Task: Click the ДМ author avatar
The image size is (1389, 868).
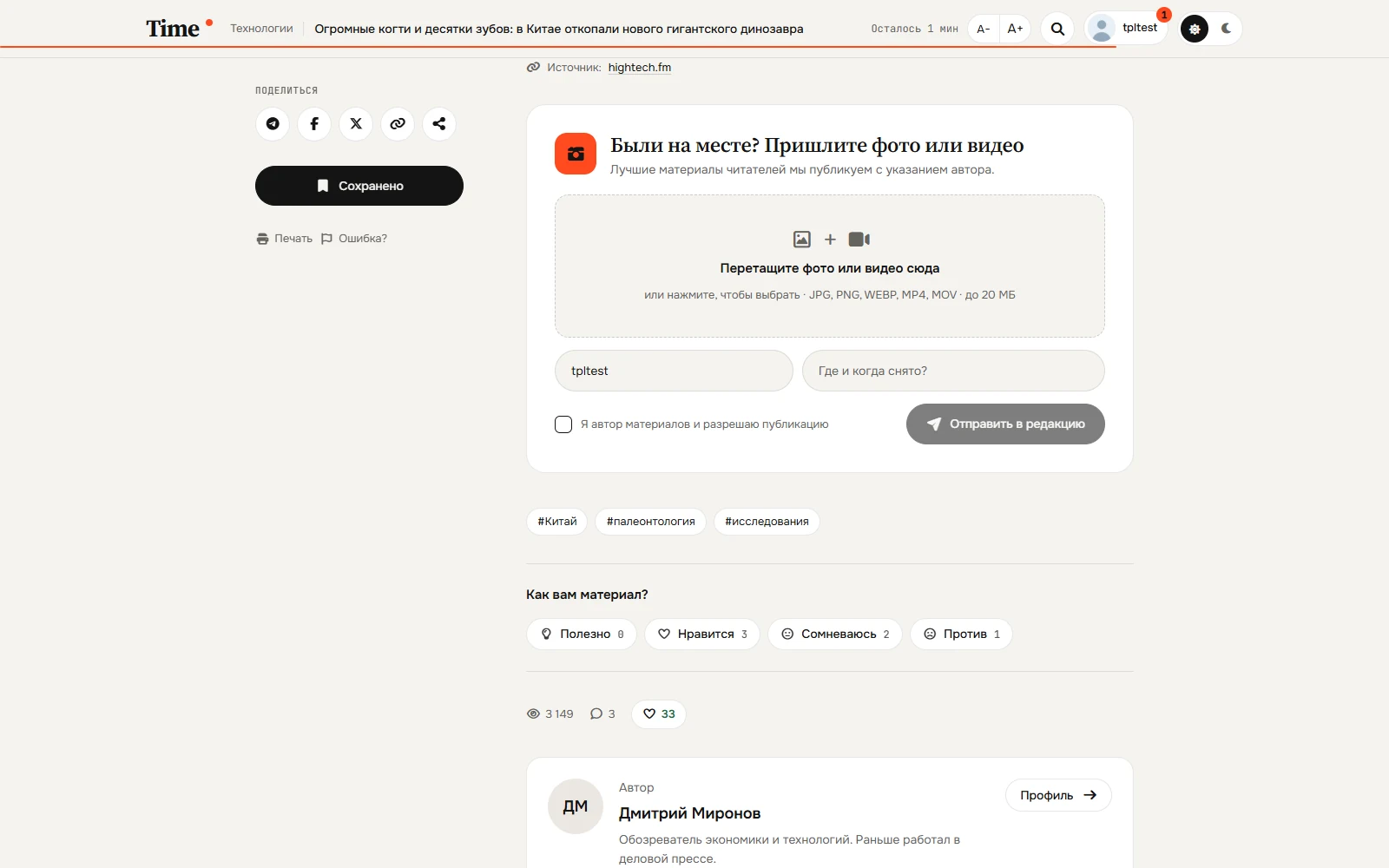Action: [x=576, y=806]
